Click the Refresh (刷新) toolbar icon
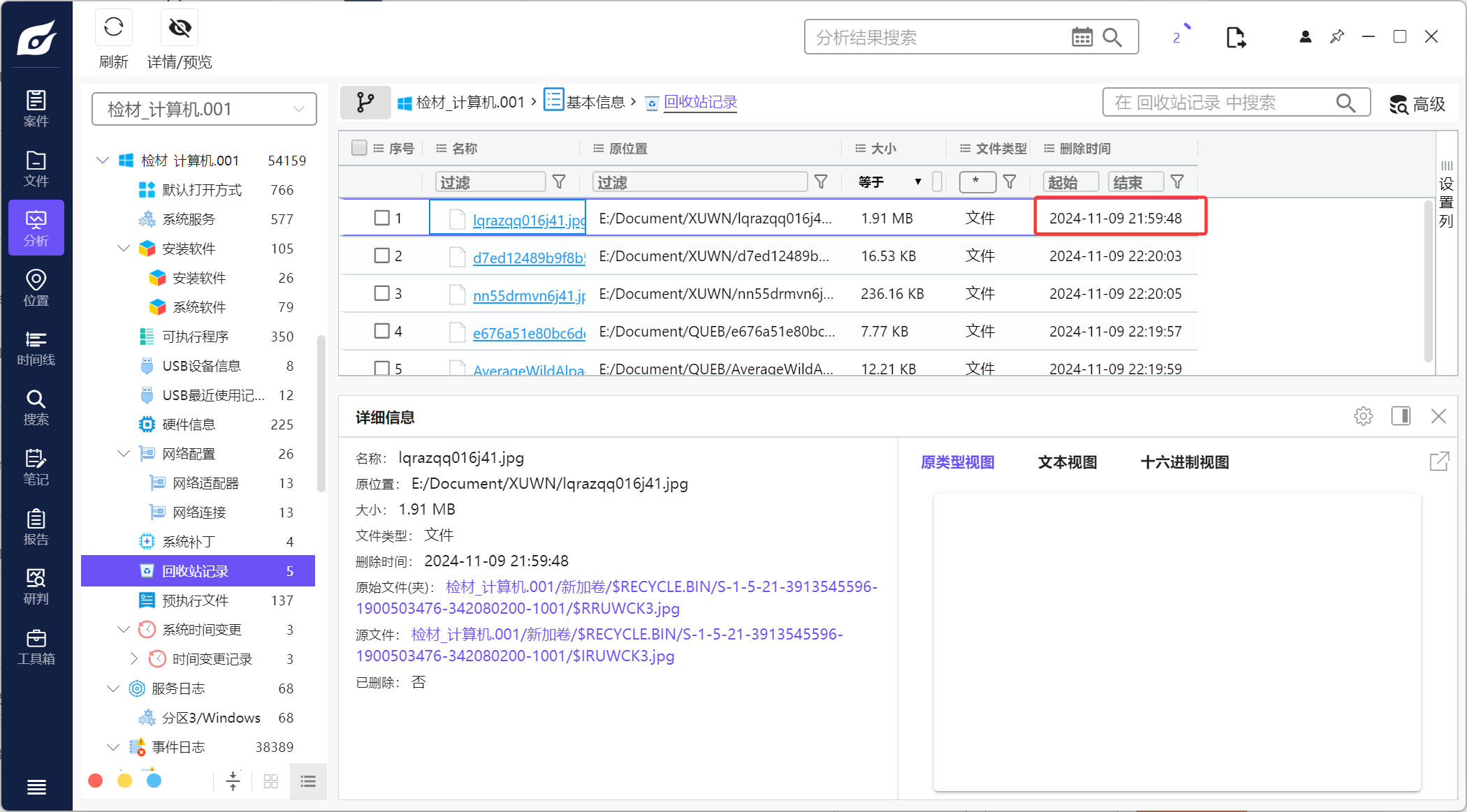Screen dimensions: 1467x812 [x=113, y=28]
